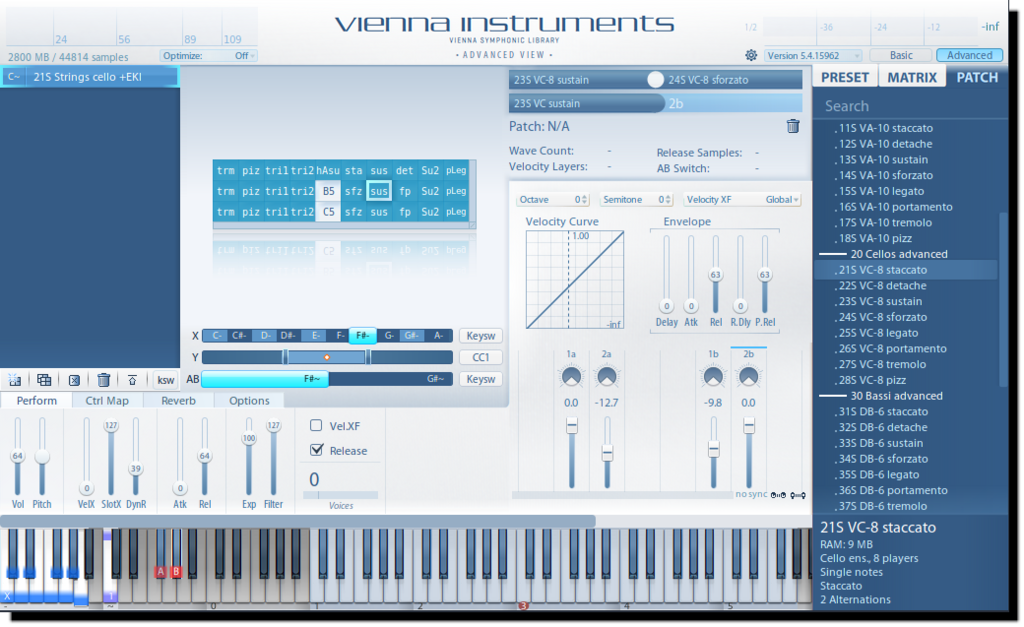Select the sta cell in matrix top row
The image size is (1024, 627).
tap(353, 170)
